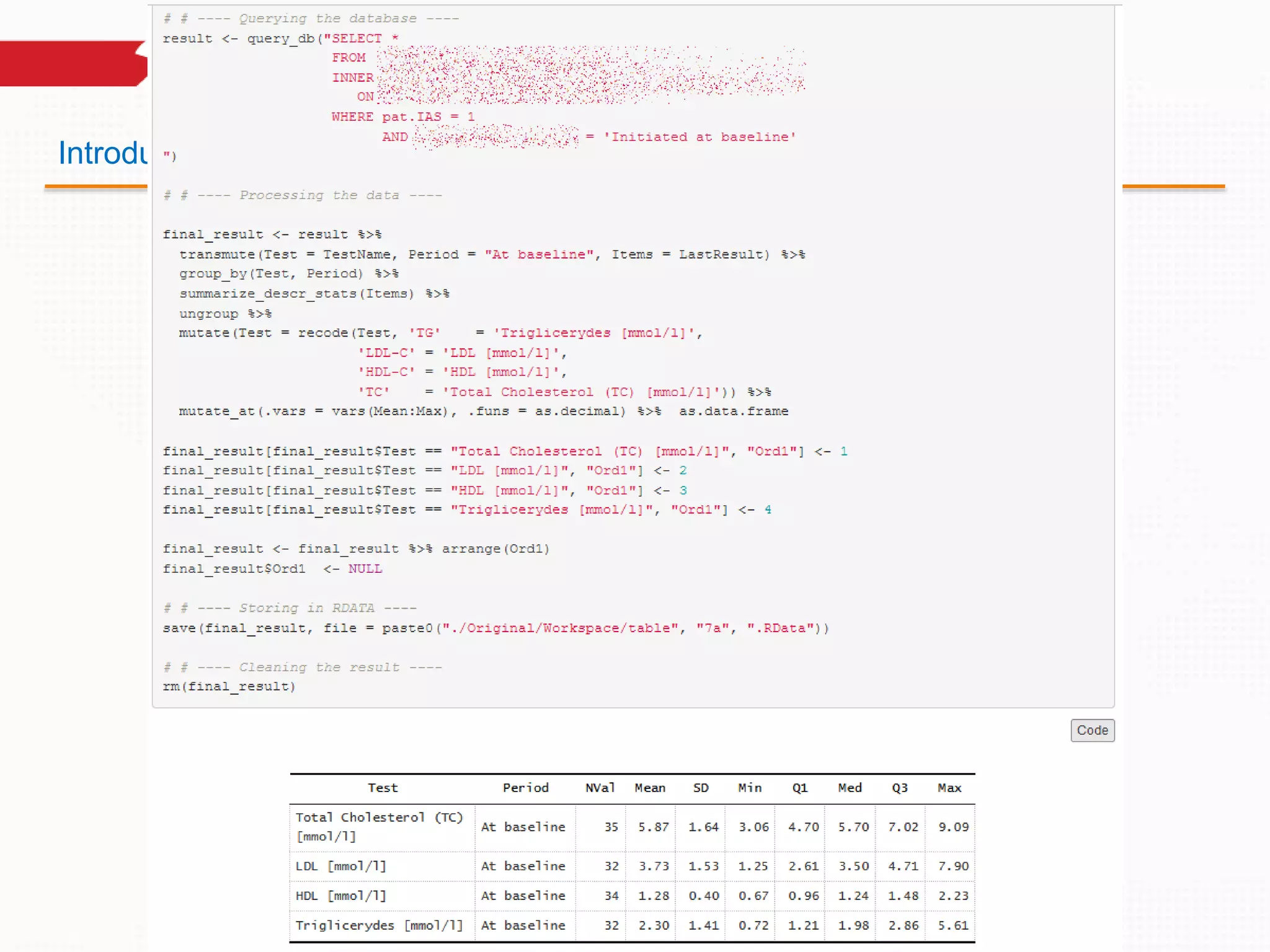Click the transmute(Test = TestName line

492,255
